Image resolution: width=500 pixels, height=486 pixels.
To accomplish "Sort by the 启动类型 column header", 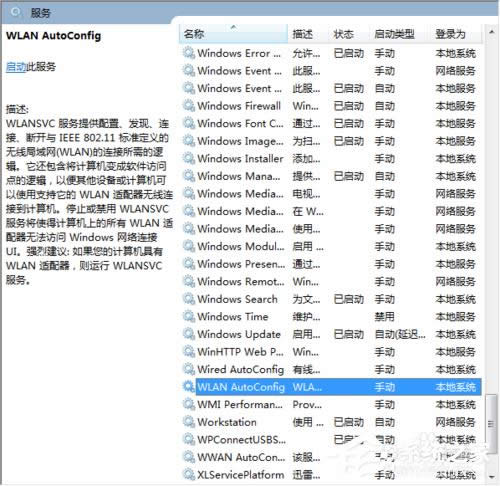I will pos(399,34).
